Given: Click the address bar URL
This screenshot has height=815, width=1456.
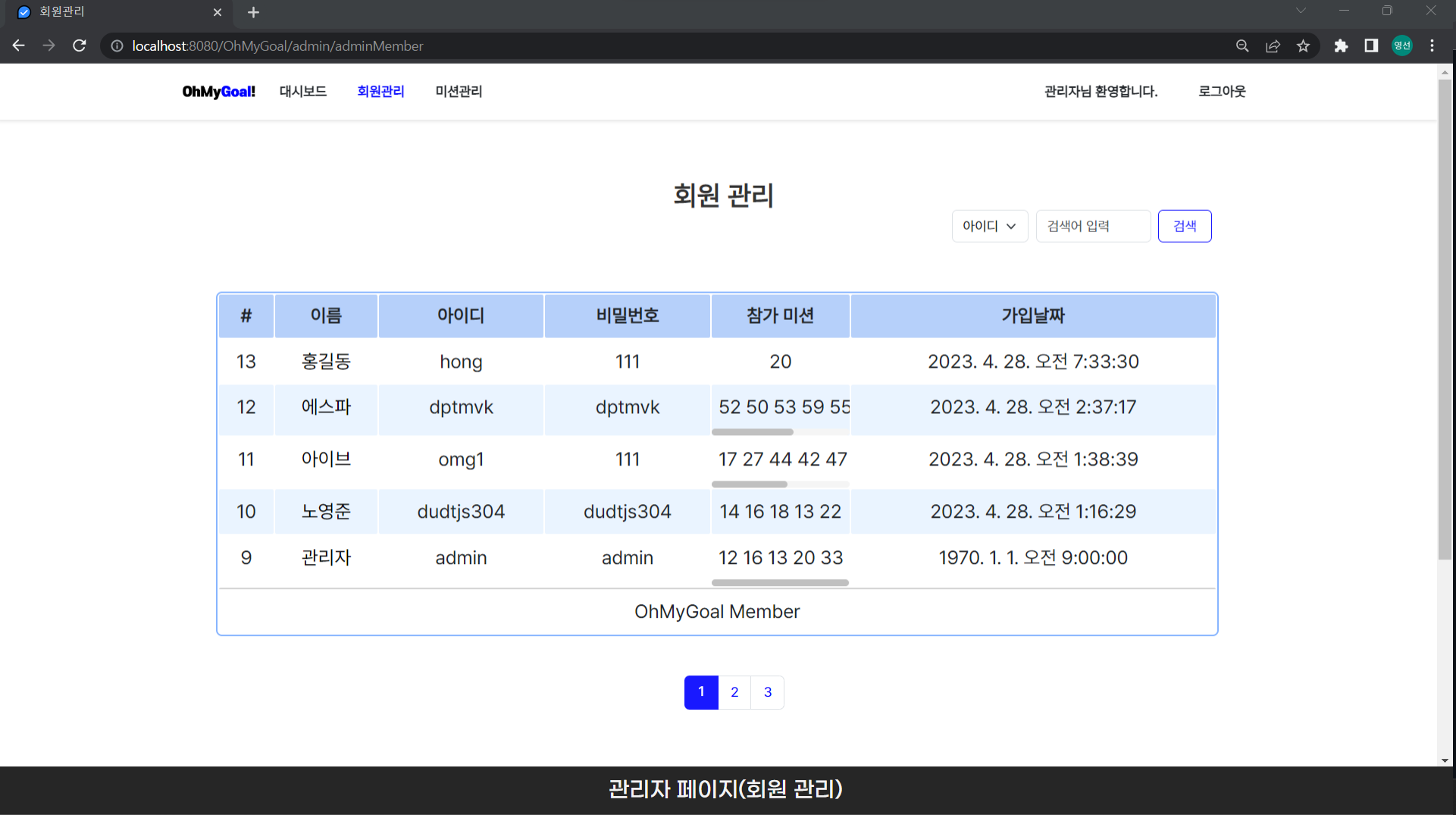Looking at the screenshot, I should pos(277,46).
